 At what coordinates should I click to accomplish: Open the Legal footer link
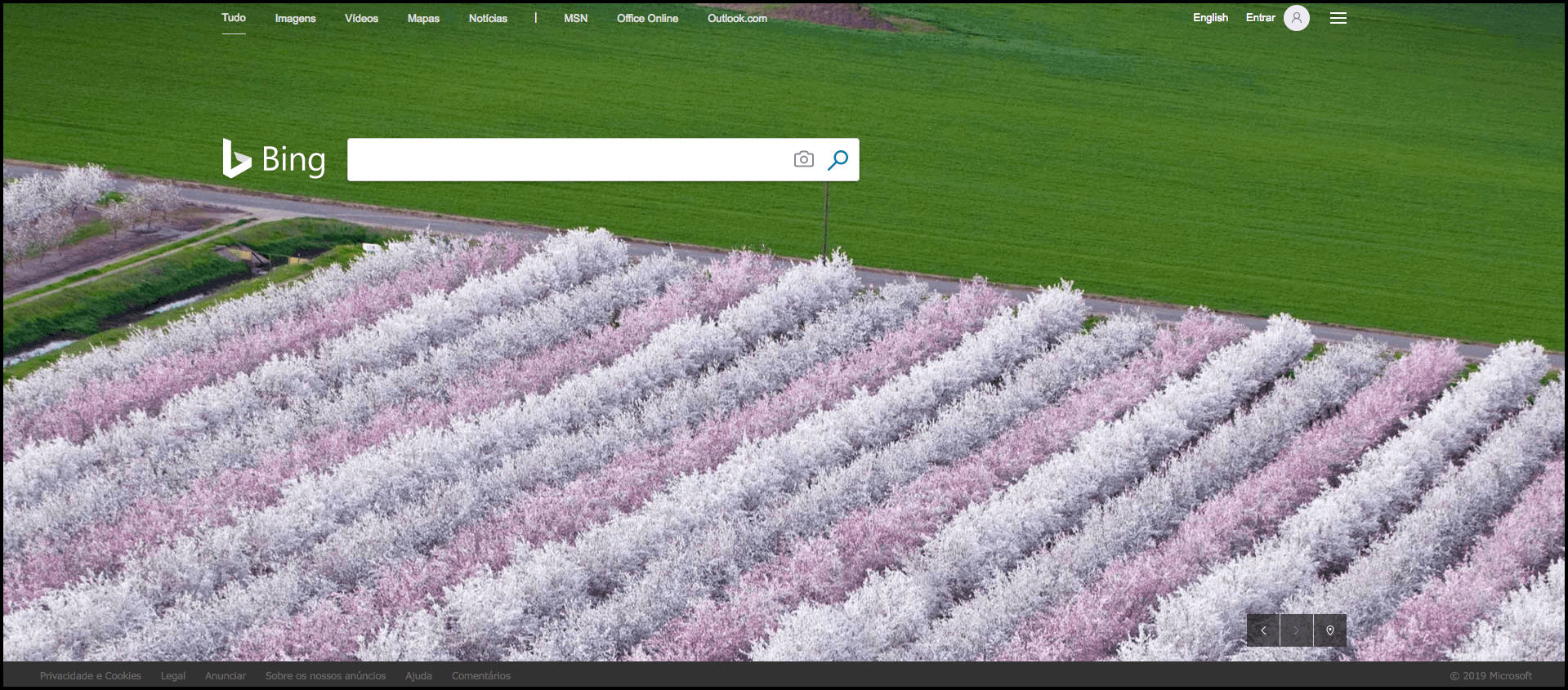pos(173,676)
